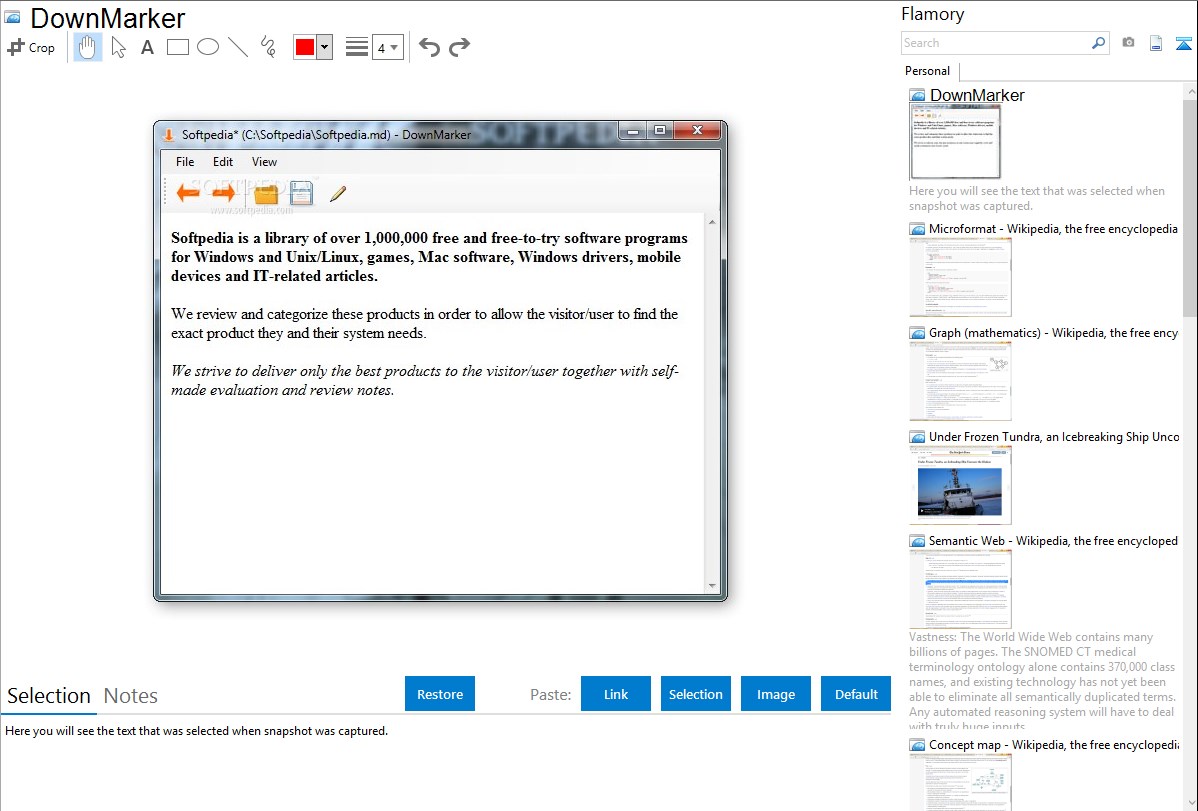Click the Restore button
Screen dimensions: 1198x811
(x=440, y=694)
